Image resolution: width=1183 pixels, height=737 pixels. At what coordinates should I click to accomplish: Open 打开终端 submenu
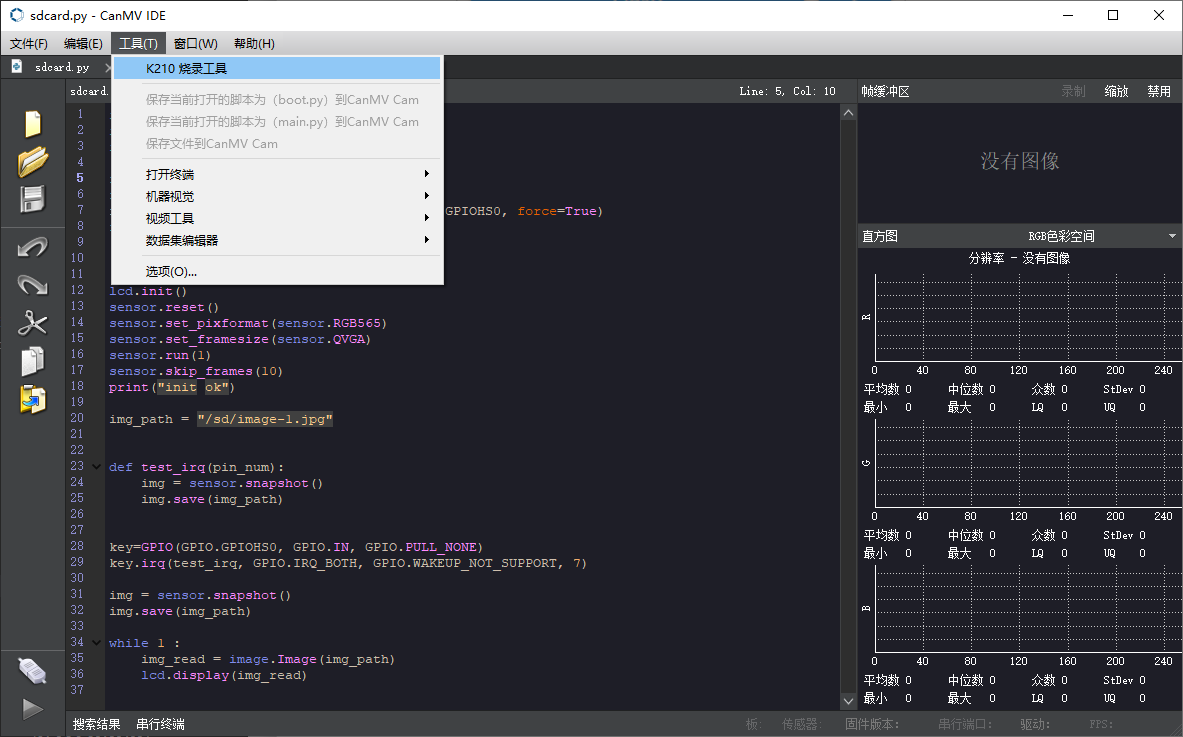[x=277, y=174]
